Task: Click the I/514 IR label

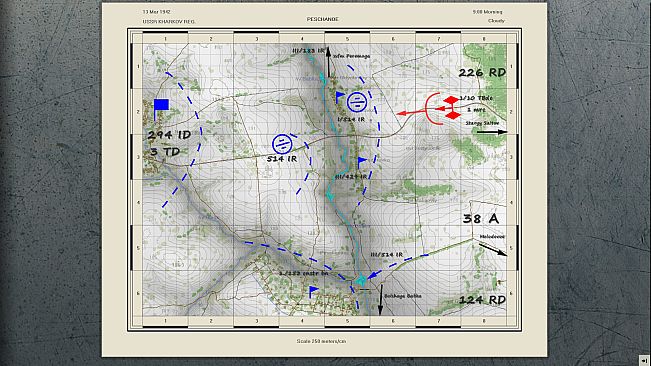Action: (x=351, y=119)
